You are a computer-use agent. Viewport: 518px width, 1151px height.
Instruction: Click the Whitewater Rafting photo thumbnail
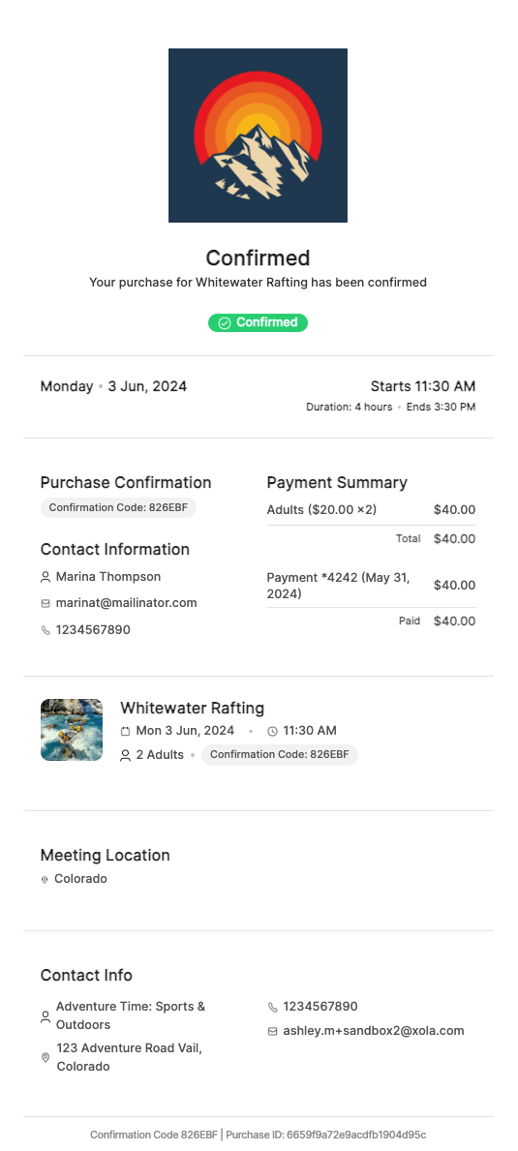click(71, 730)
